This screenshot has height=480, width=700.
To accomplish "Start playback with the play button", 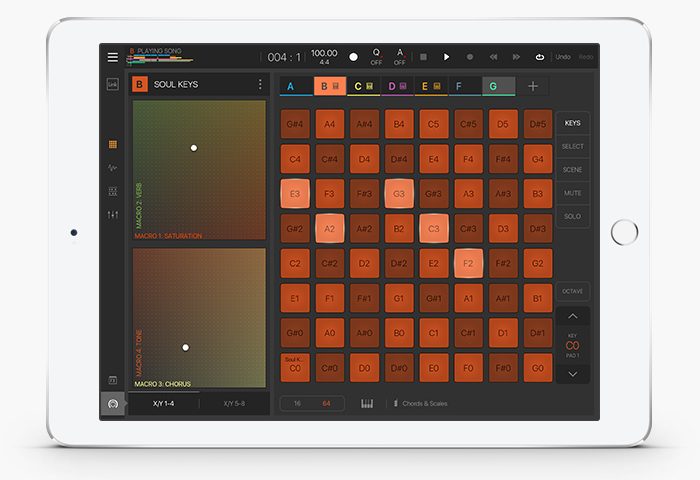I will (x=446, y=57).
